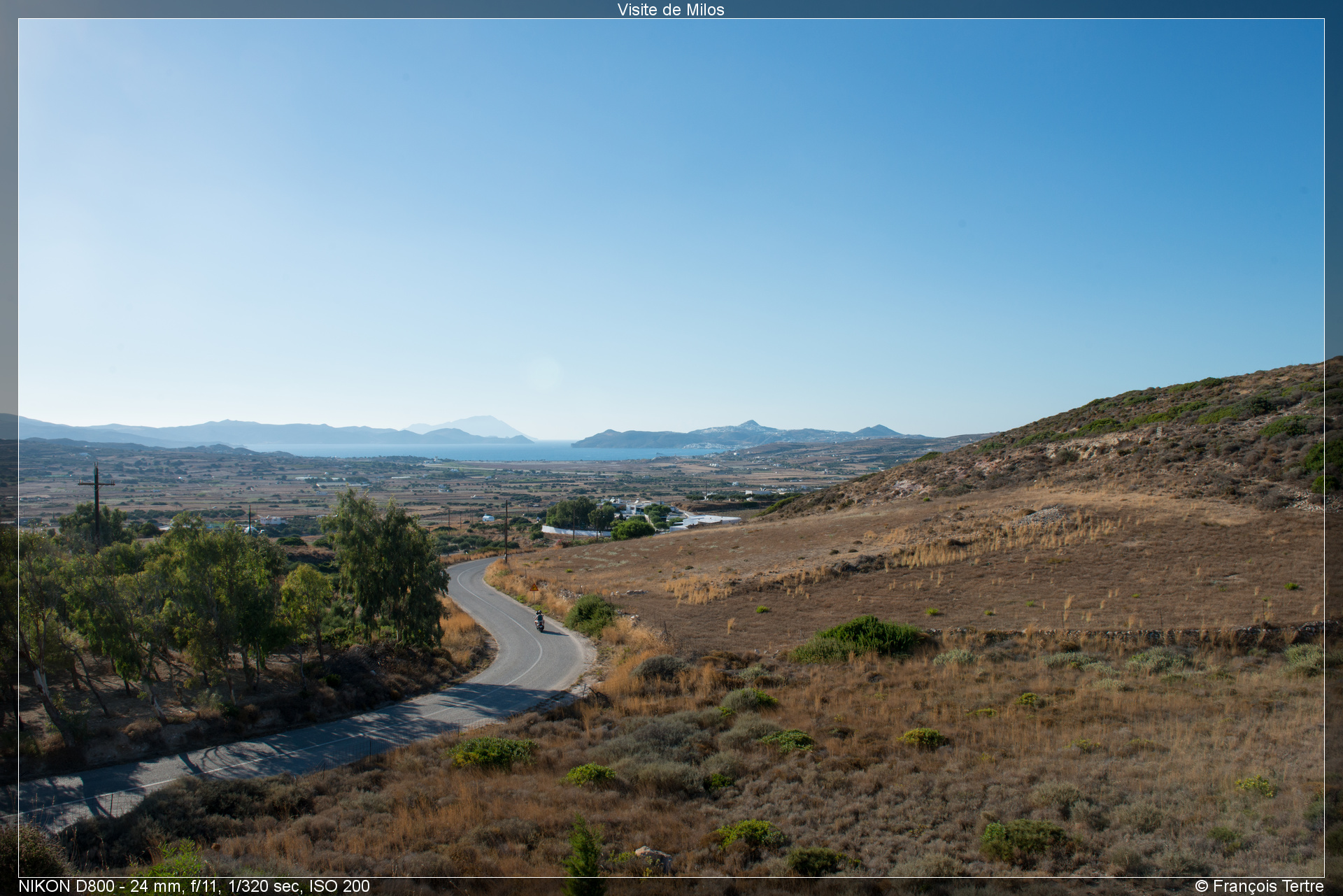Click the Milos landscape photo

671,448
